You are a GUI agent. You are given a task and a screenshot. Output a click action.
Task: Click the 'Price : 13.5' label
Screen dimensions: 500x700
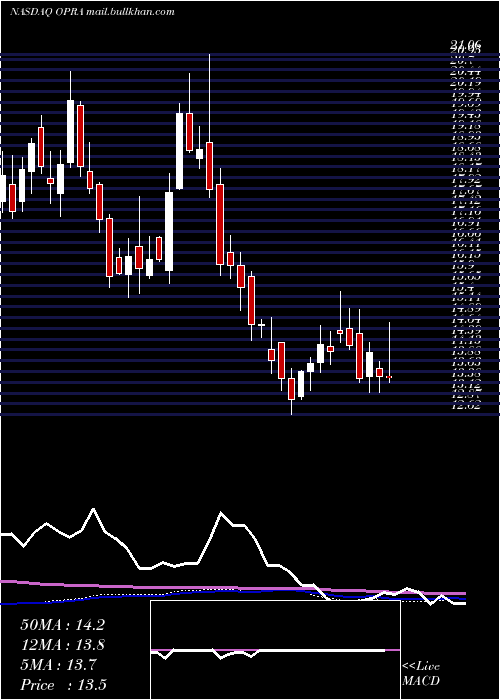(x=63, y=685)
